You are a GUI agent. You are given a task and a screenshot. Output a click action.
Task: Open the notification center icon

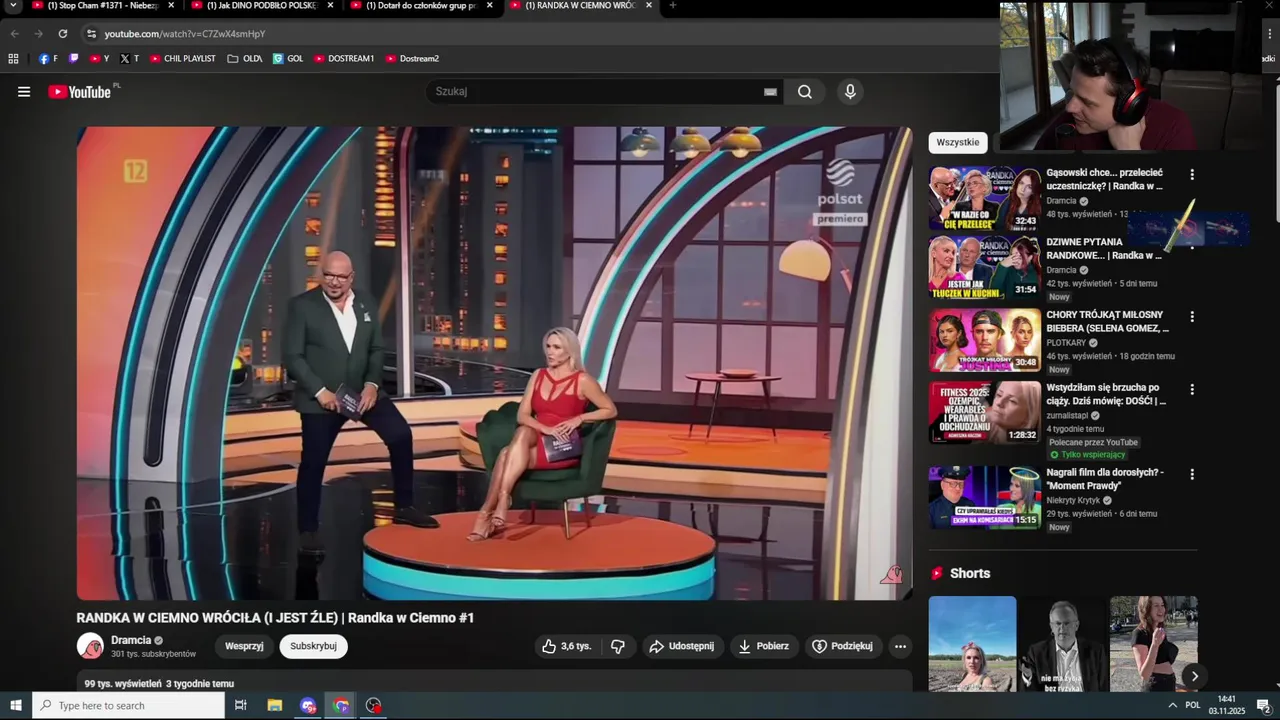1263,706
